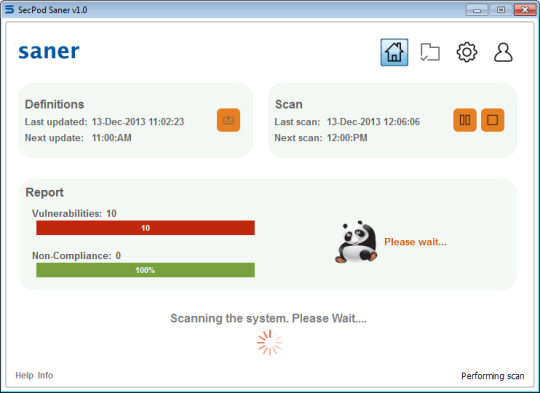540x393 pixels.
Task: Click the 'Please wait...' orange text
Action: [415, 242]
